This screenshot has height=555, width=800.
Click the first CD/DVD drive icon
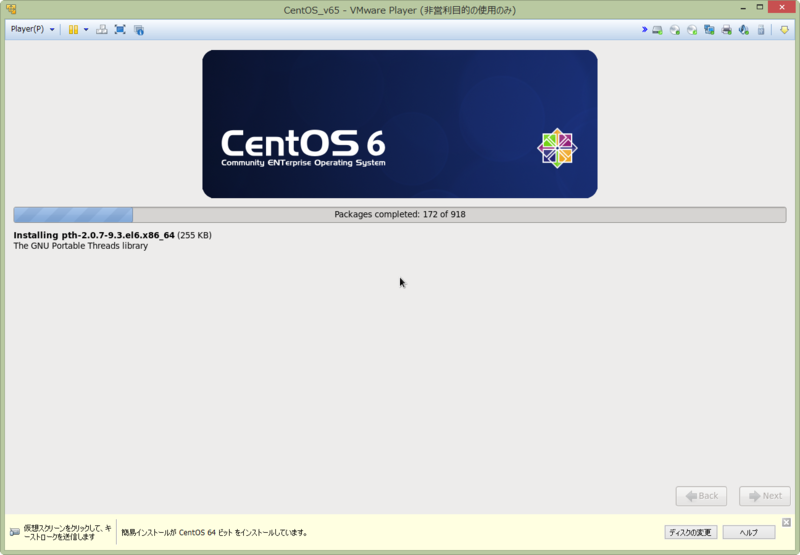pos(675,30)
